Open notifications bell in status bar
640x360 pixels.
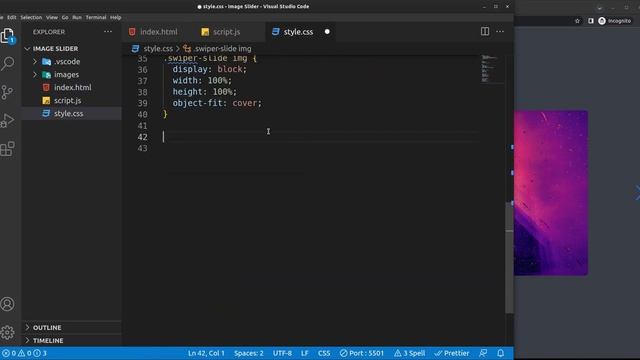(500, 353)
